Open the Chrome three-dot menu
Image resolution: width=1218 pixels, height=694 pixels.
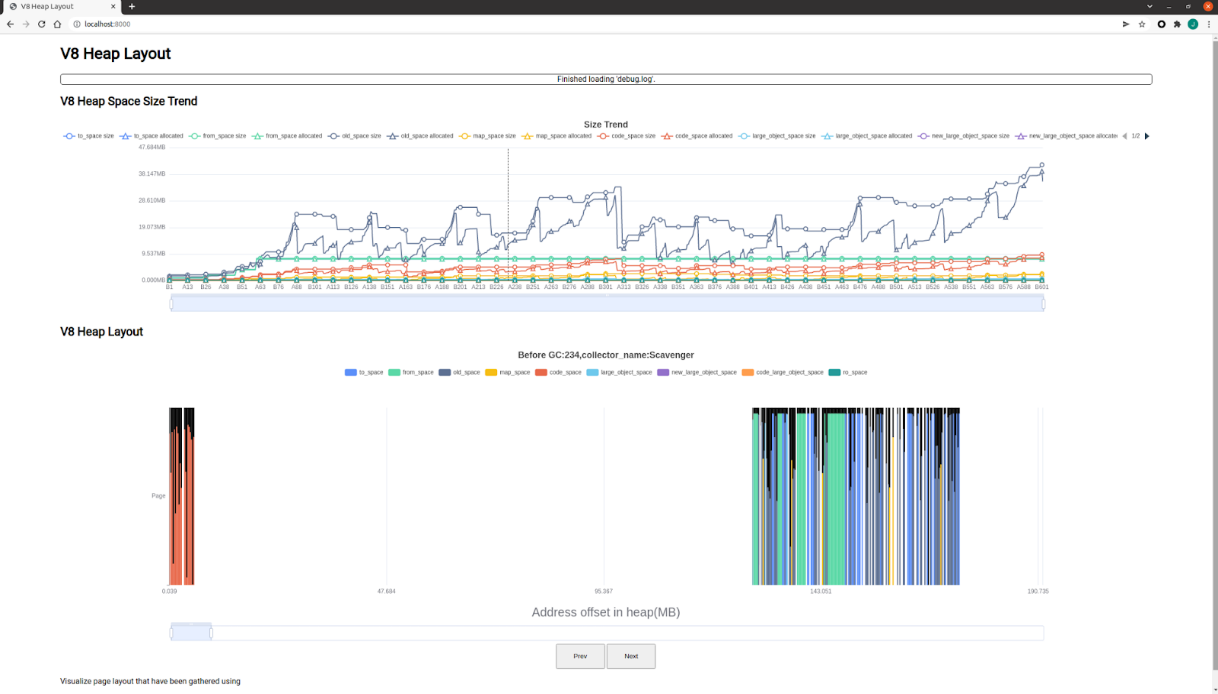(1209, 24)
